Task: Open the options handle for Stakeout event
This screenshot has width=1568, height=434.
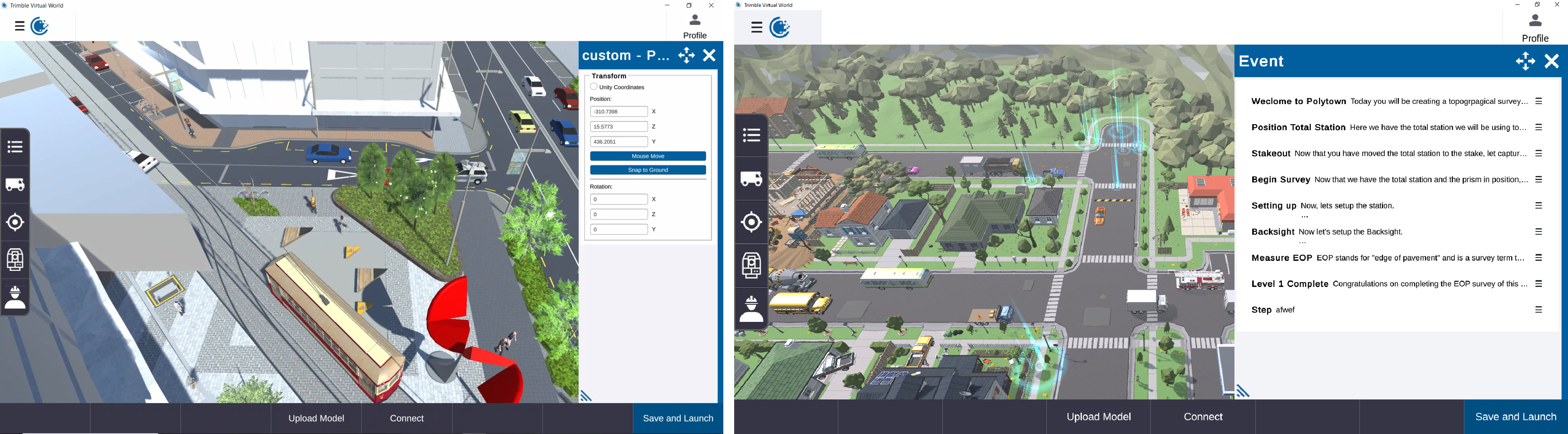Action: (x=1538, y=154)
